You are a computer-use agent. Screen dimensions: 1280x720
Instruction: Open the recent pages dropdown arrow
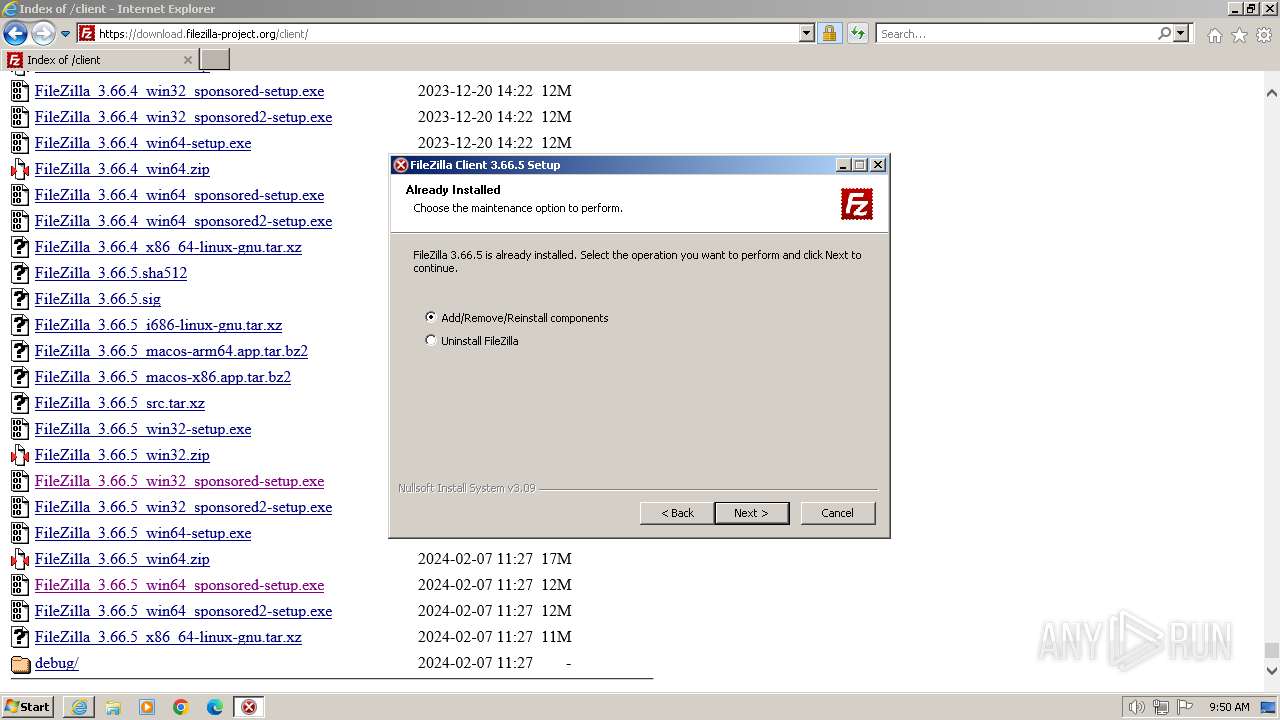(x=66, y=34)
